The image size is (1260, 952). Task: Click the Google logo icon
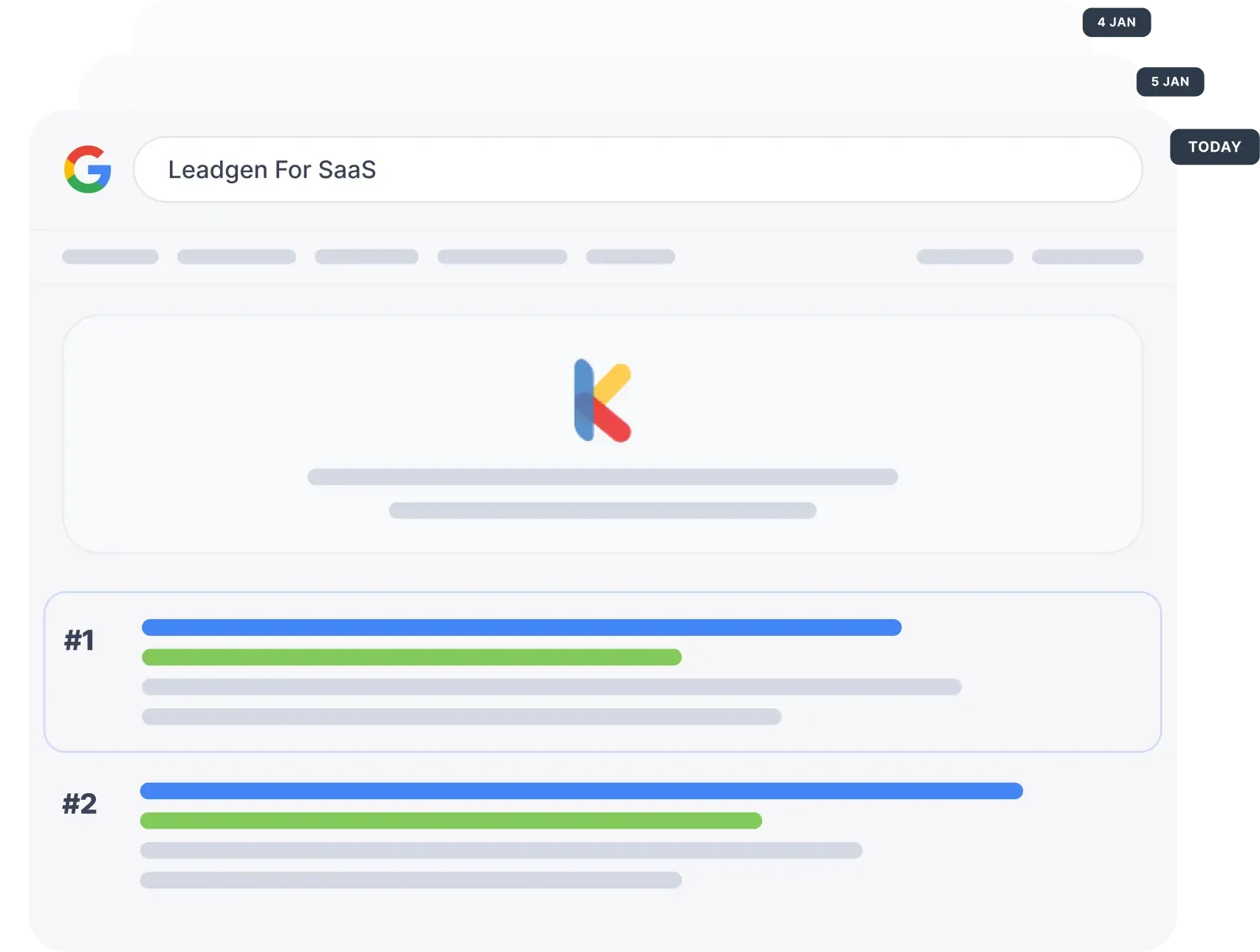click(x=88, y=169)
